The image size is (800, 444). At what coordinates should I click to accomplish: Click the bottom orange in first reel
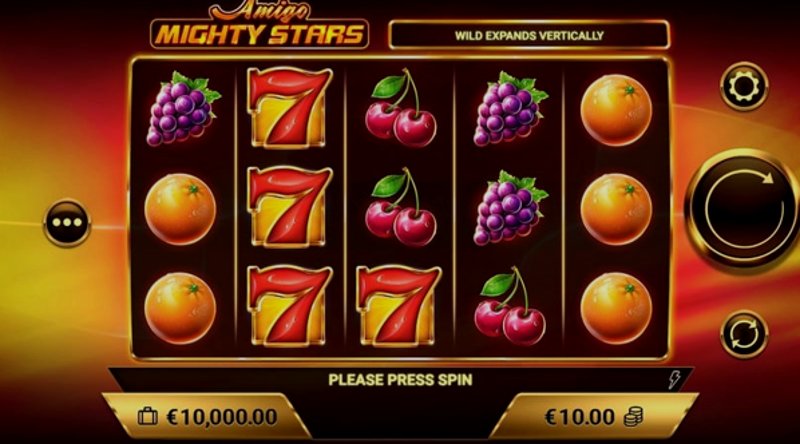click(180, 308)
